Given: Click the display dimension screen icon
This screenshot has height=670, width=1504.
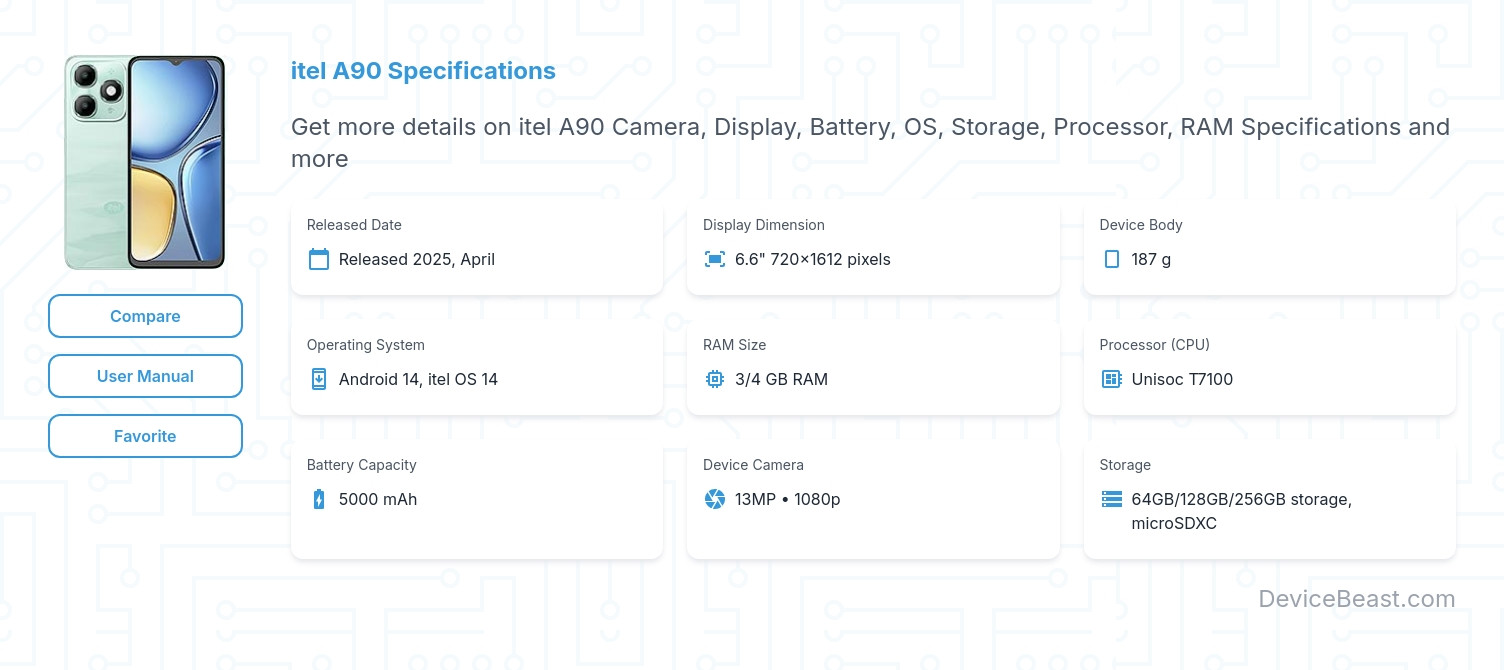Looking at the screenshot, I should point(715,259).
